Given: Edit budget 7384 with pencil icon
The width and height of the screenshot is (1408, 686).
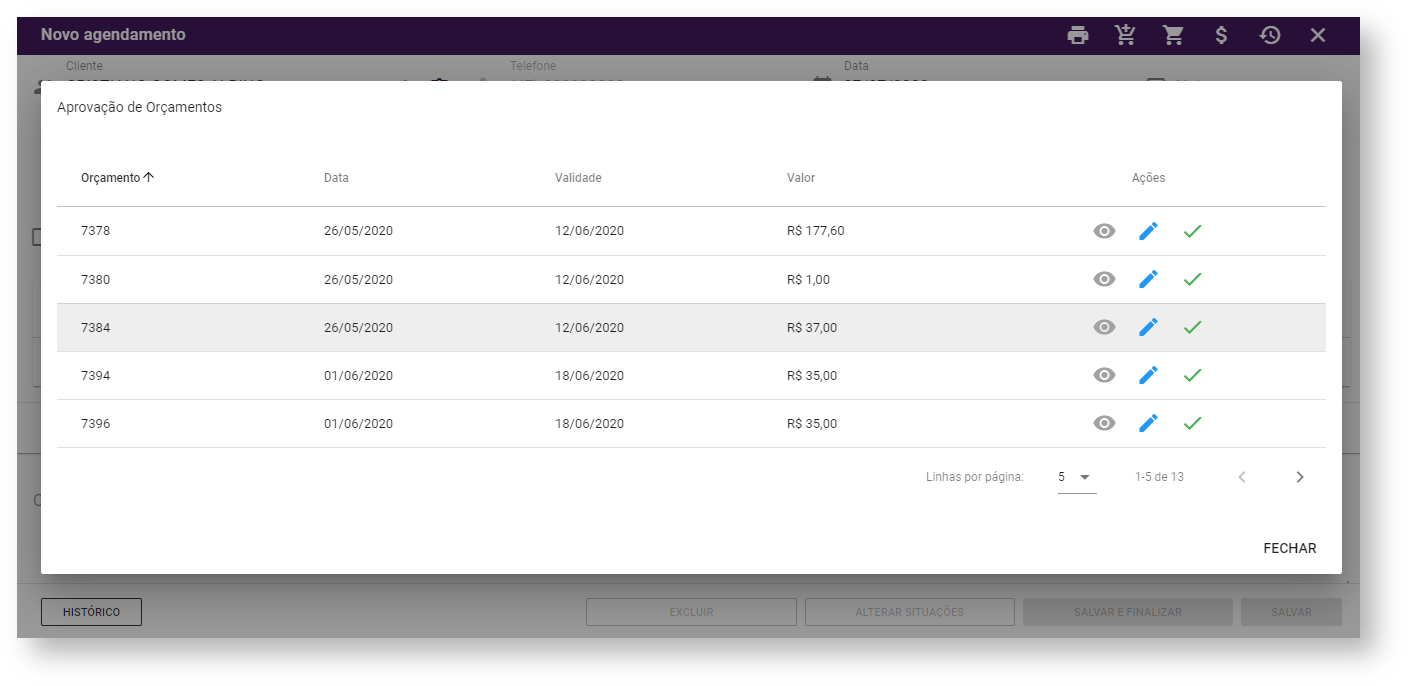Looking at the screenshot, I should (x=1148, y=327).
